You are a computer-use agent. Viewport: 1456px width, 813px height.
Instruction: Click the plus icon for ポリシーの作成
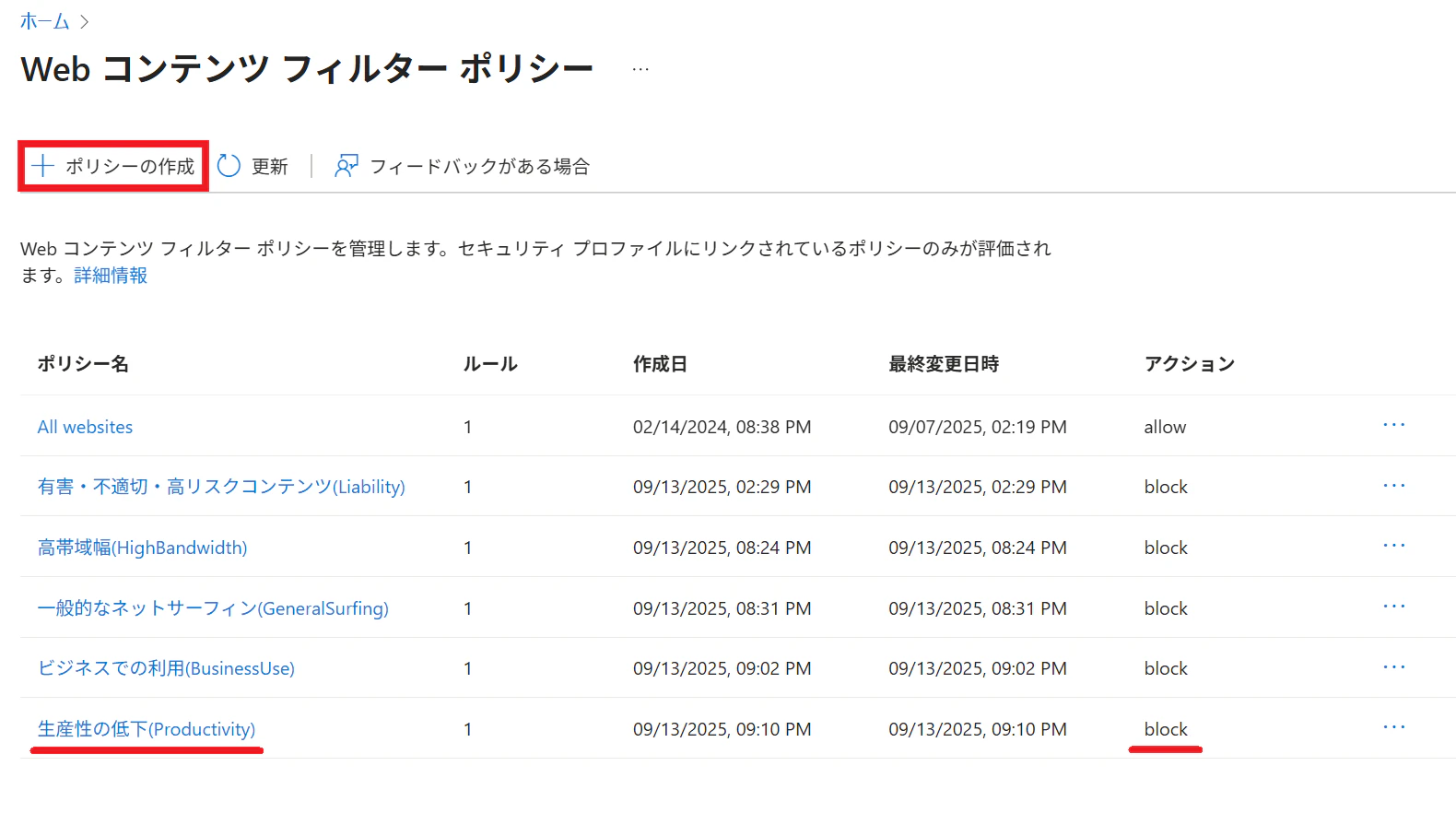42,166
